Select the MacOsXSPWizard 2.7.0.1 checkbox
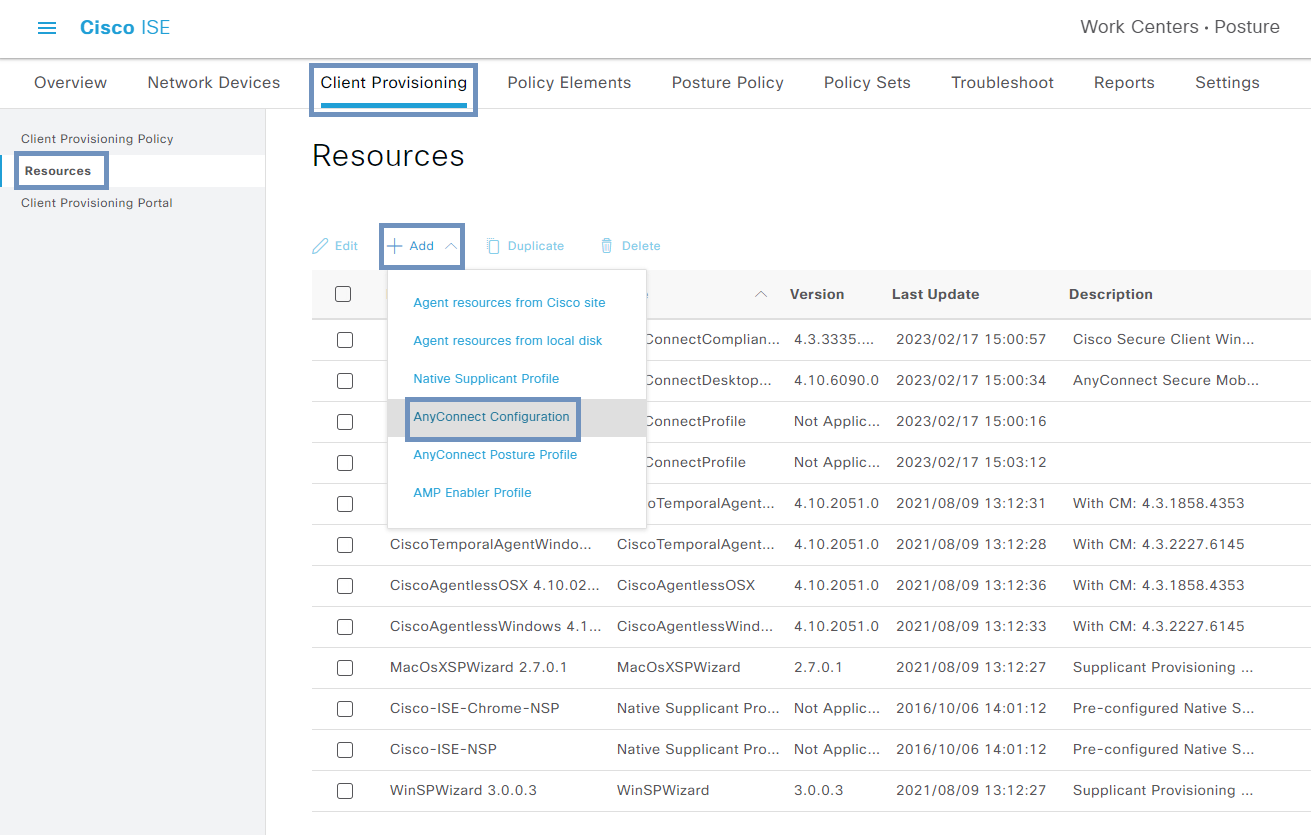 click(345, 668)
